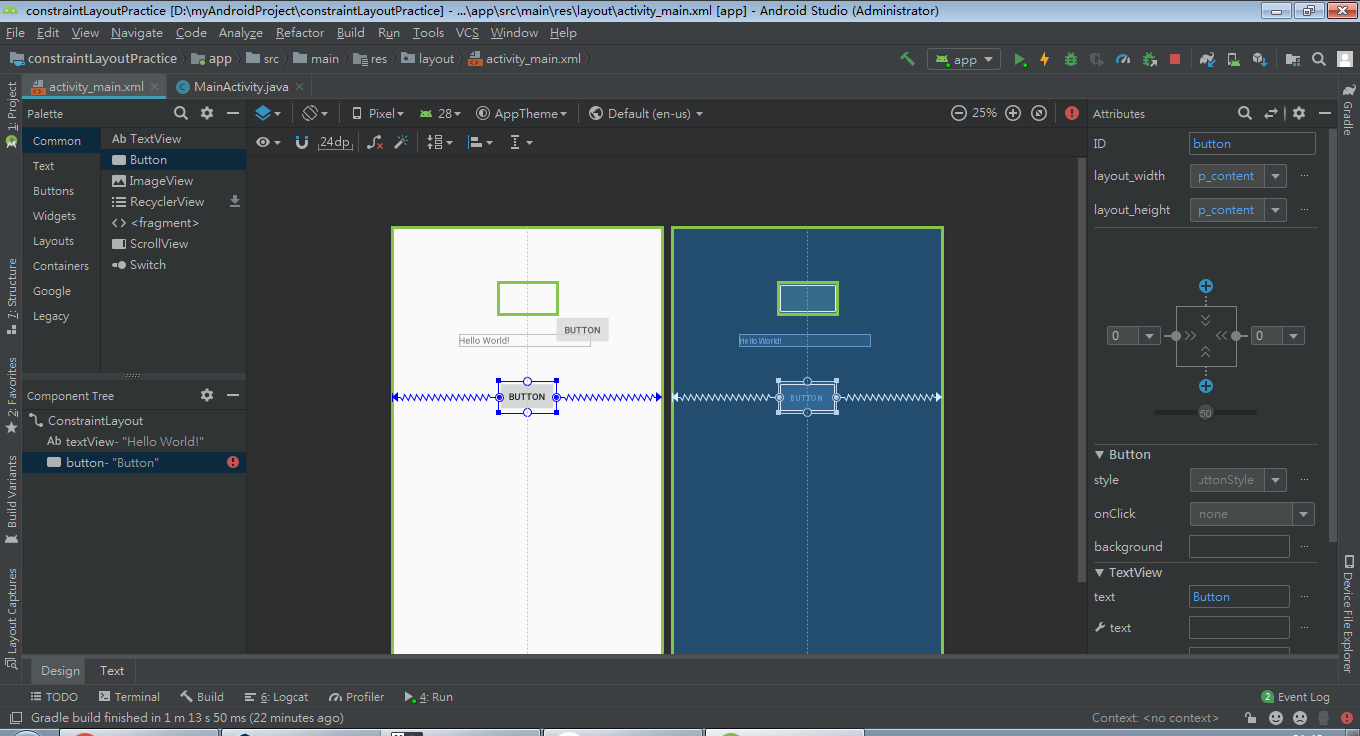Switch to the Text editor view
Image resolution: width=1360 pixels, height=736 pixels.
(x=110, y=670)
